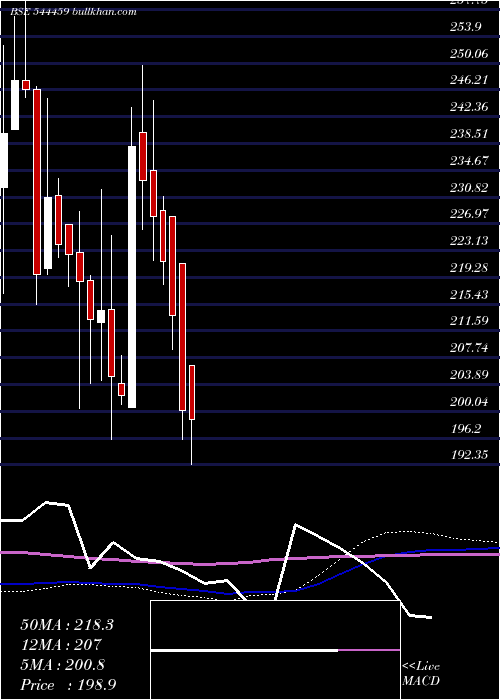Select the 242.36 price axis label
Viewport: 500px width, 700px height.
pos(469,107)
